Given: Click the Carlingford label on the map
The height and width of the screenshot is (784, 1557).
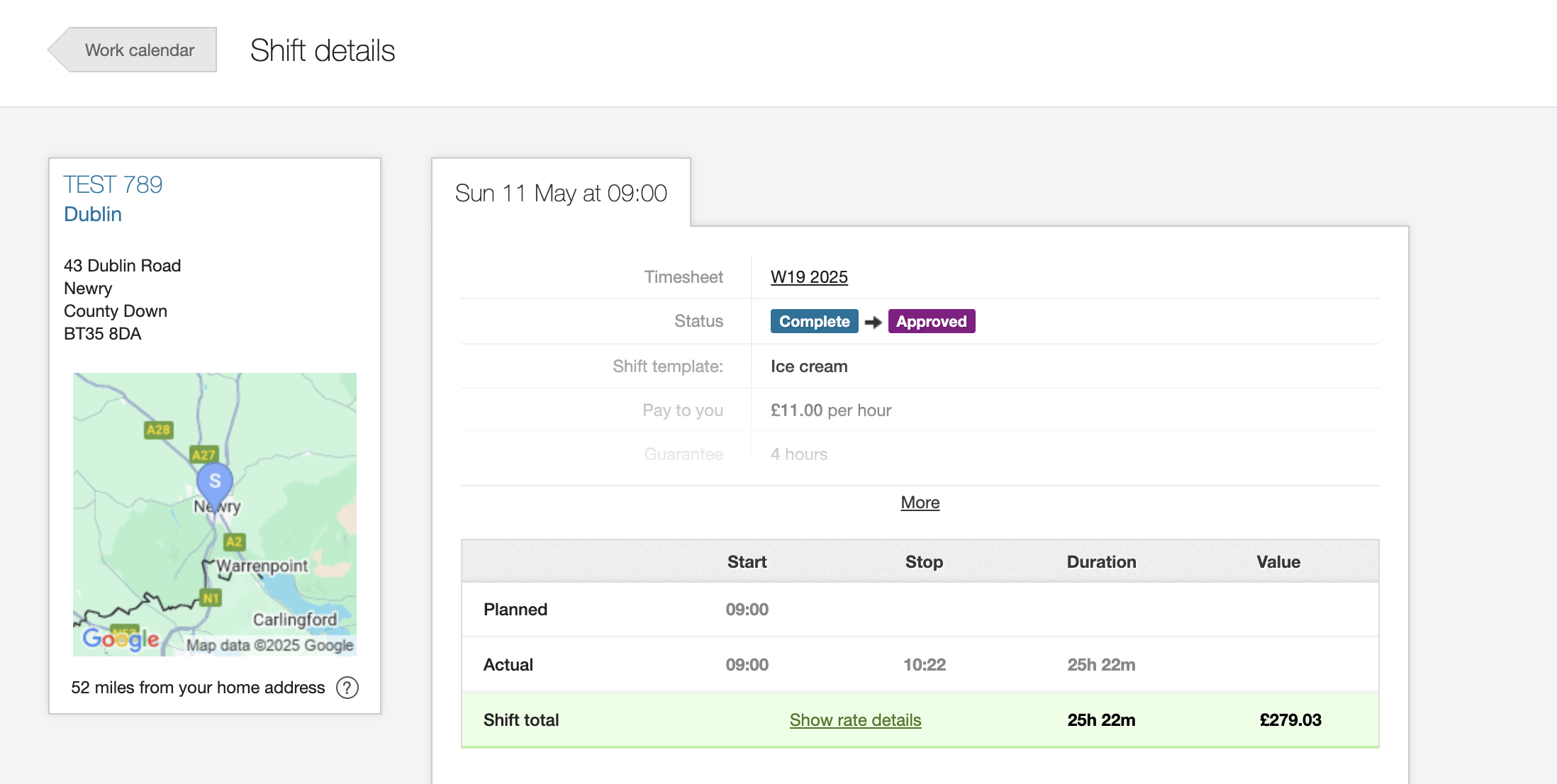Looking at the screenshot, I should click(x=295, y=620).
